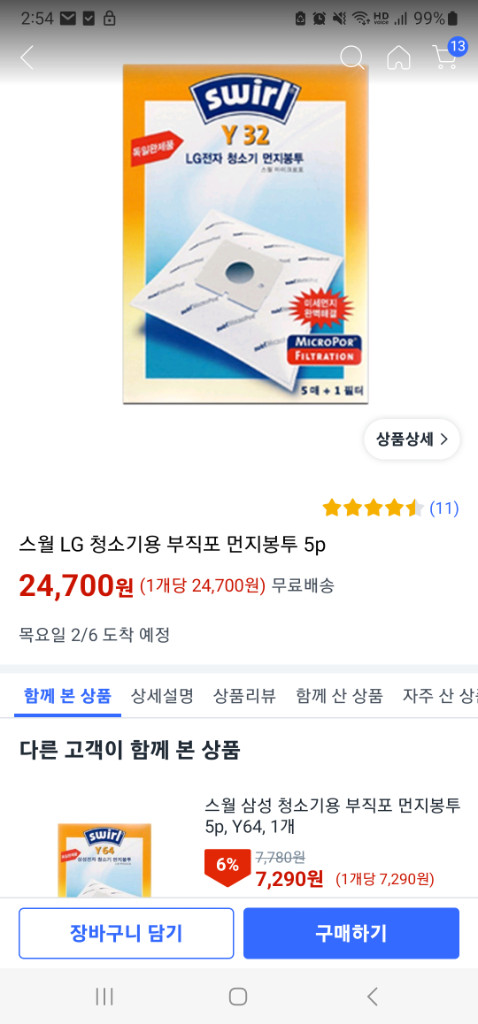
Task: Tap the Android back navigation button
Action: [x=372, y=996]
